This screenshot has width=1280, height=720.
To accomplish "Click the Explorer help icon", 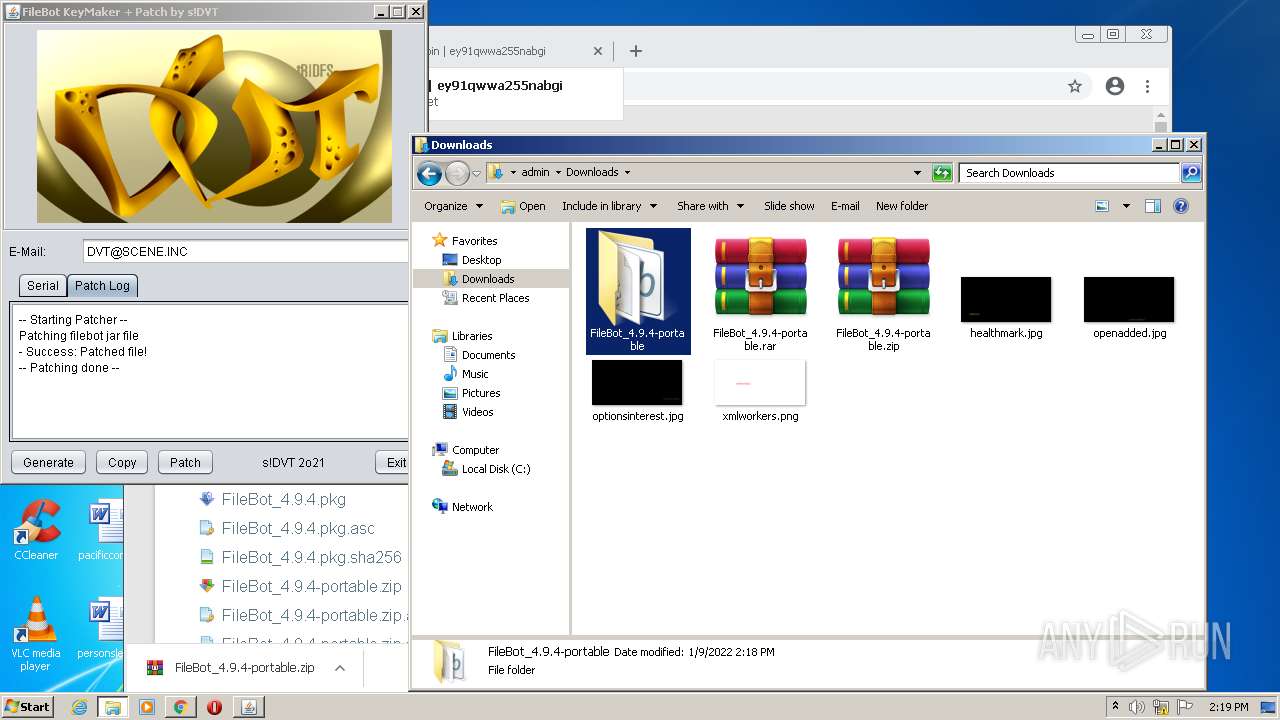I will (1181, 206).
